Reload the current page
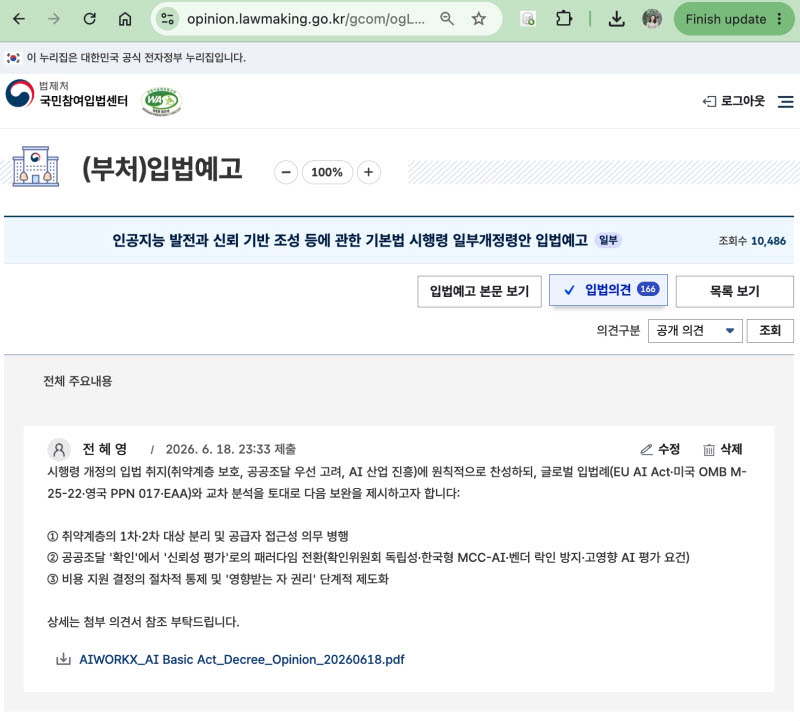800x721 pixels. point(90,19)
